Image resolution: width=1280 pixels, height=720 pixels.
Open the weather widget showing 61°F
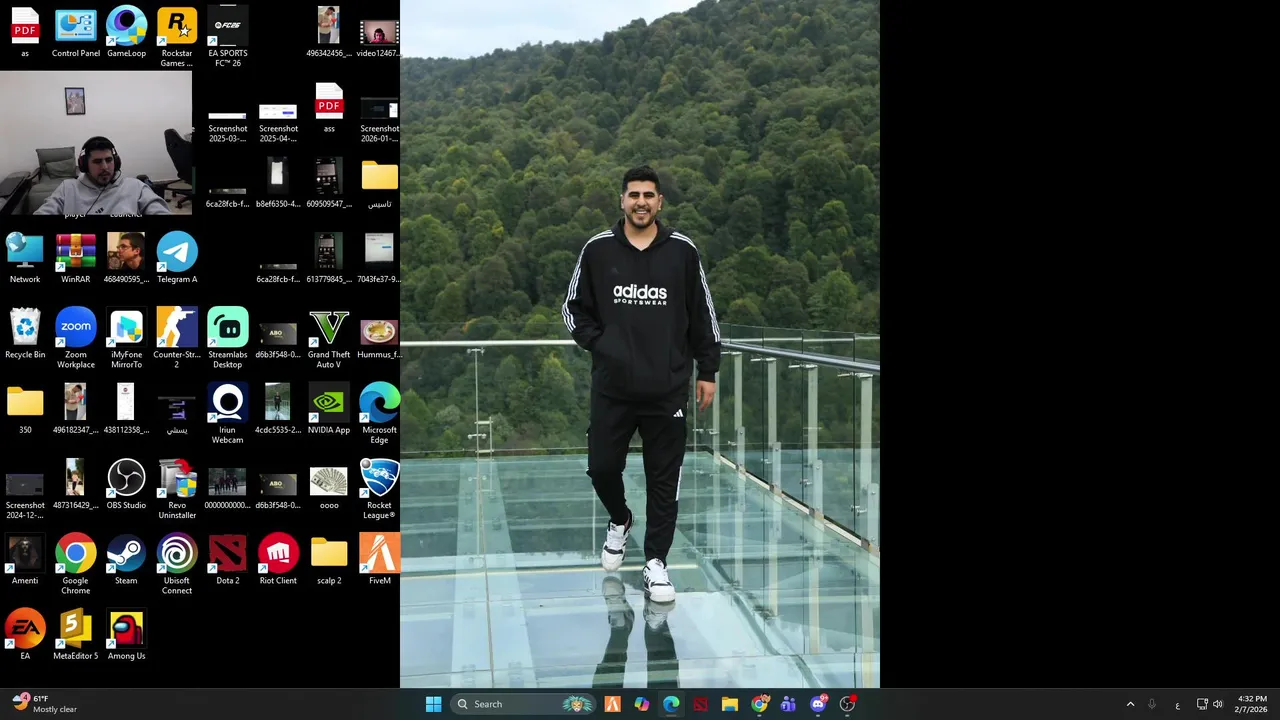44,704
